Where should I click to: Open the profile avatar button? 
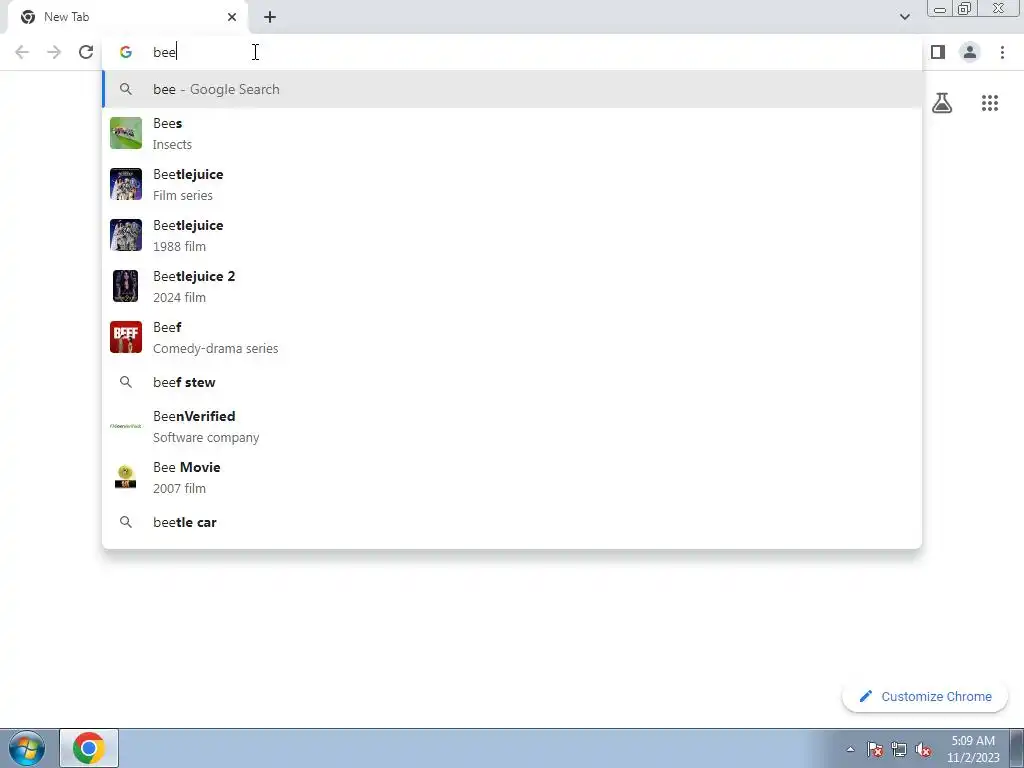pyautogui.click(x=970, y=52)
